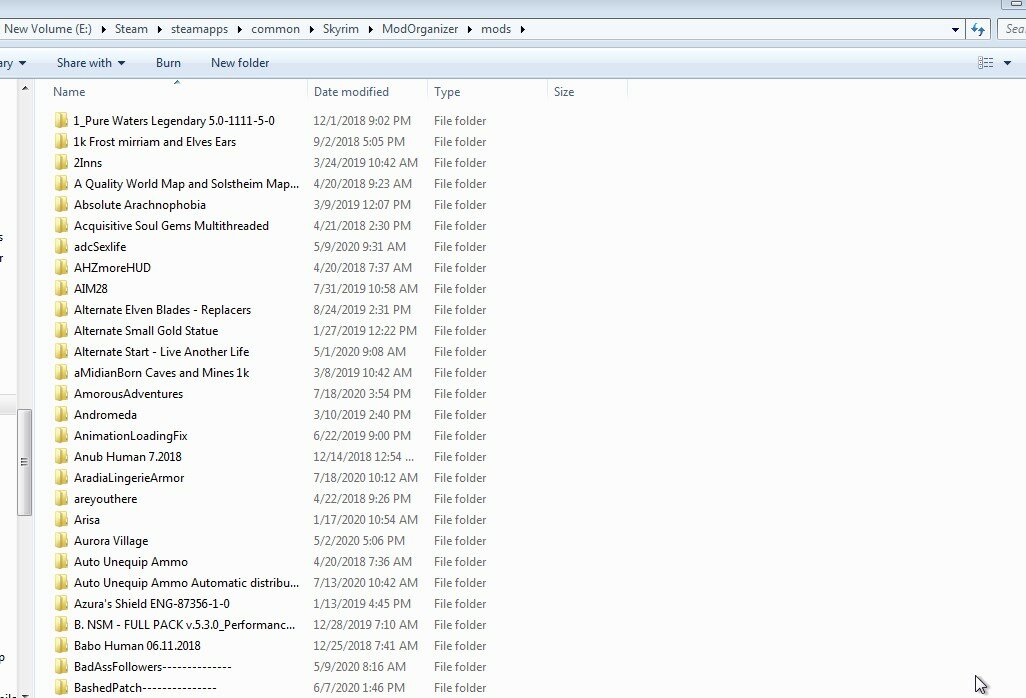Expand the arrow after common in the path
The image size is (1026, 698).
311,29
